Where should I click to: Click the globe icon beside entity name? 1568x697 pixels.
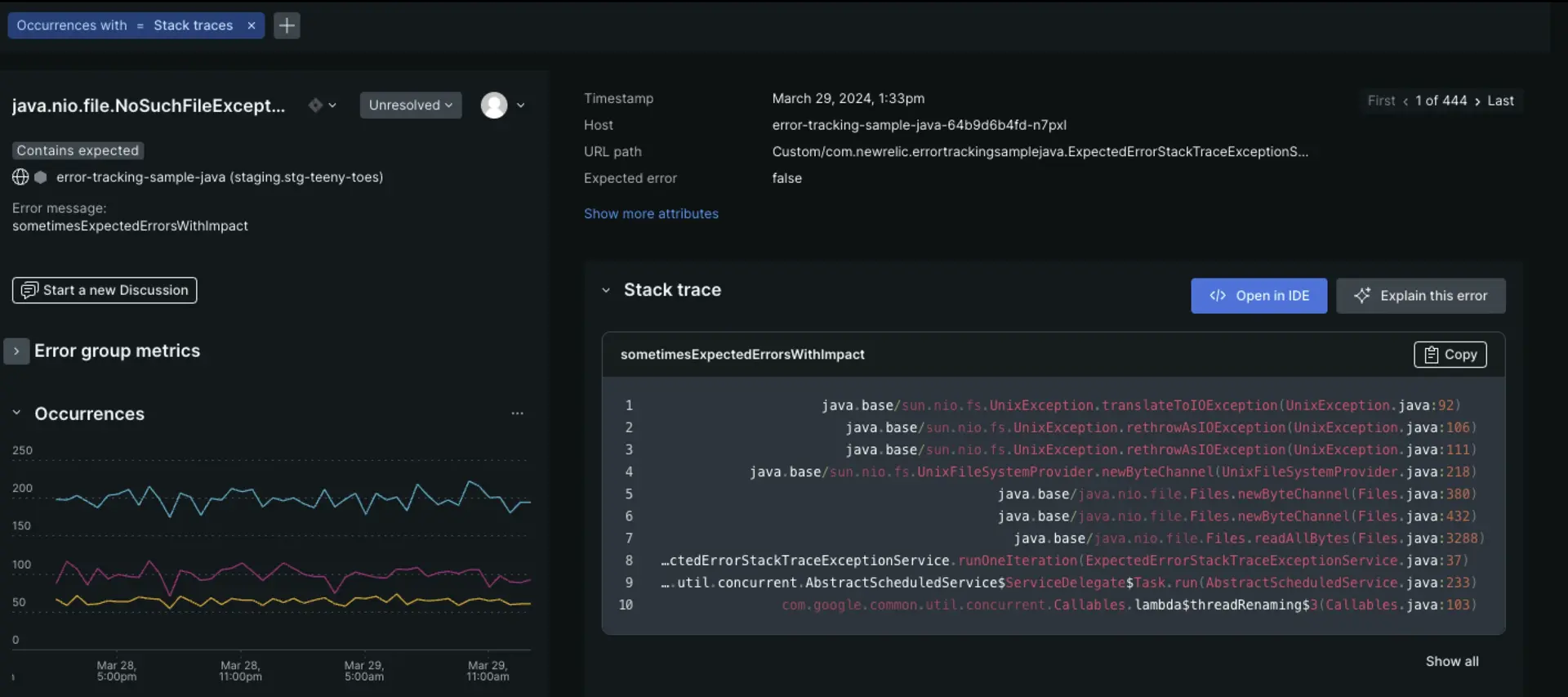[x=20, y=177]
